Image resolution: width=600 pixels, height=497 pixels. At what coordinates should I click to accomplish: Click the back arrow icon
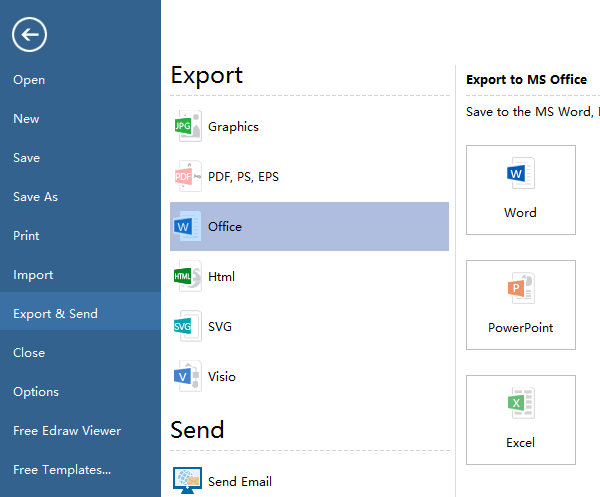[29, 36]
